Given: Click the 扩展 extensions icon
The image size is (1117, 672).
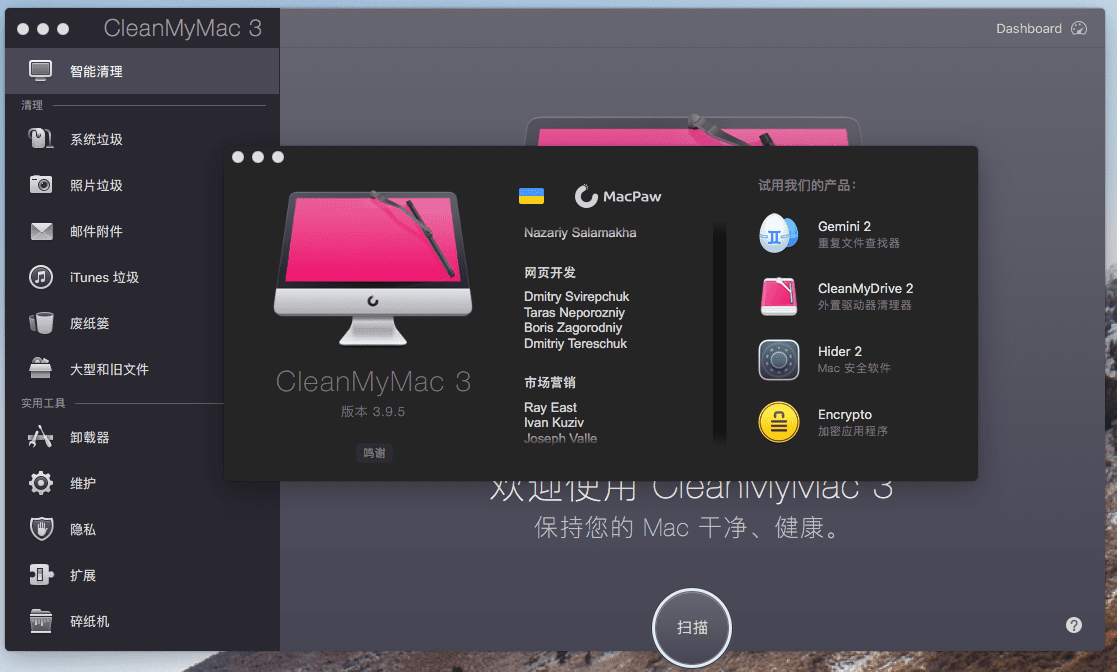Looking at the screenshot, I should coord(41,574).
